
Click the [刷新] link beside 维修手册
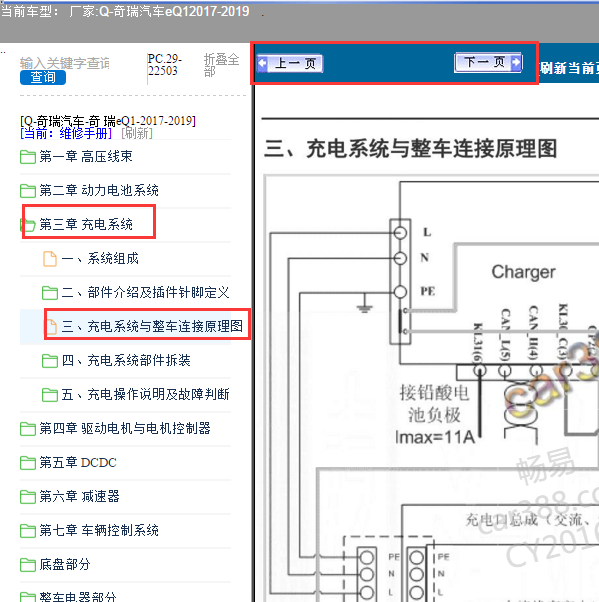pyautogui.click(x=137, y=133)
